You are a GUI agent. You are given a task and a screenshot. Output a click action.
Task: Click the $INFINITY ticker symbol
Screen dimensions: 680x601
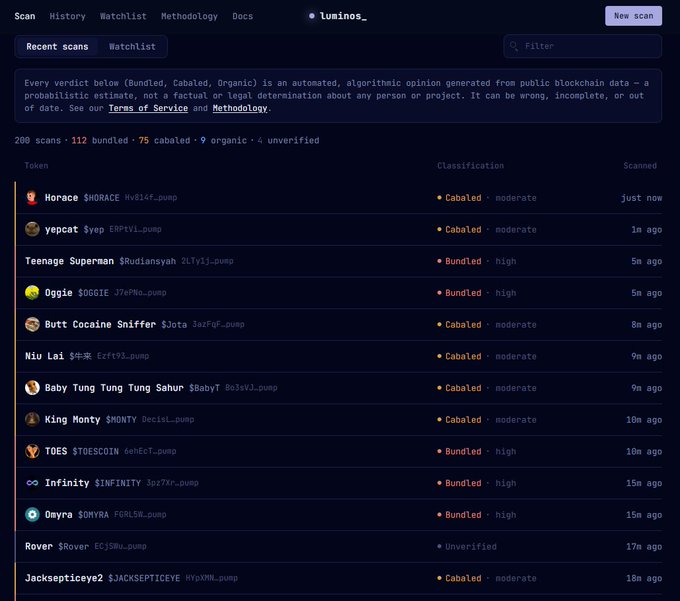point(118,483)
